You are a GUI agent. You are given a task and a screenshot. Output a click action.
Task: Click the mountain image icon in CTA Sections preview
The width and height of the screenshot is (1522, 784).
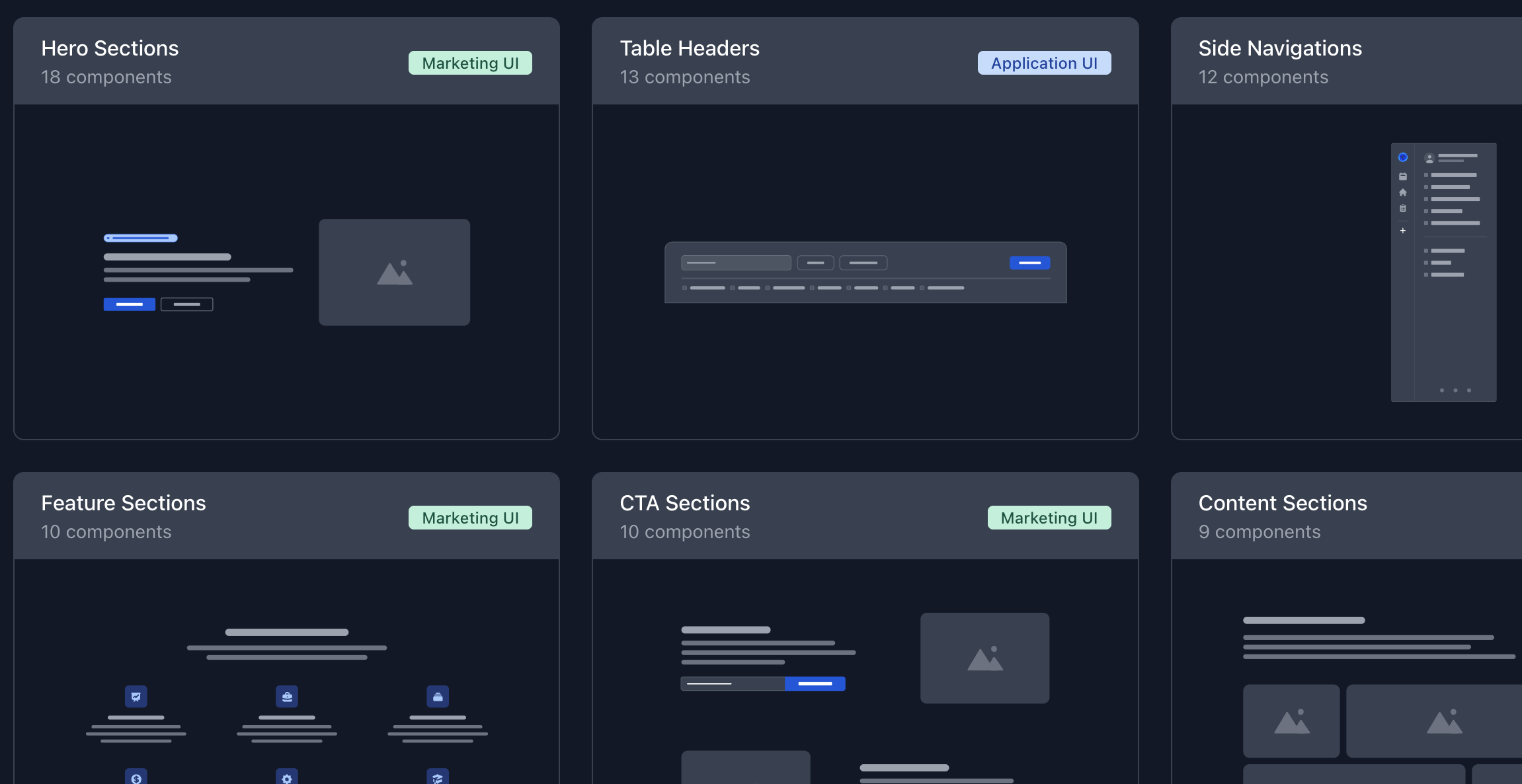pos(985,658)
